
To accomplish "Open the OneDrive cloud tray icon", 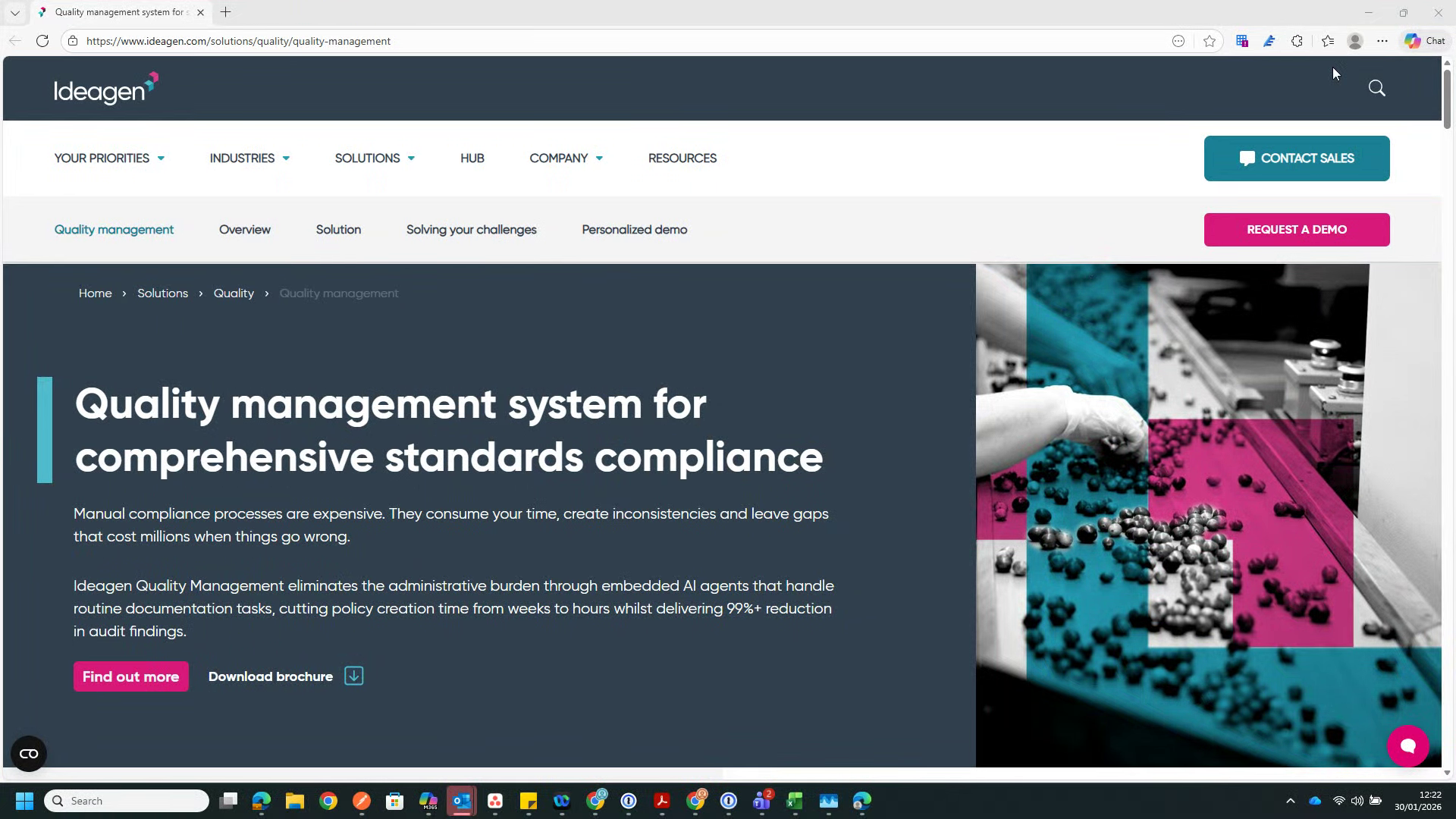I will (1315, 801).
